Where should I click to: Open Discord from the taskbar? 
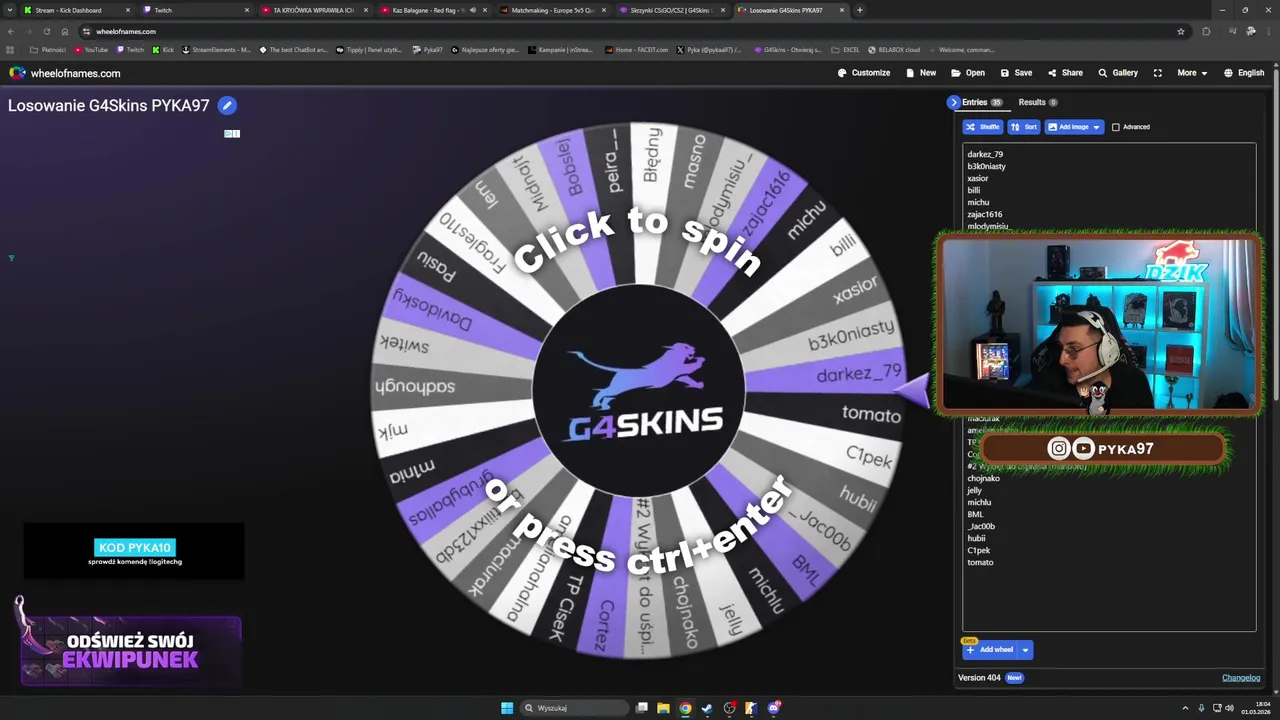pyautogui.click(x=774, y=708)
